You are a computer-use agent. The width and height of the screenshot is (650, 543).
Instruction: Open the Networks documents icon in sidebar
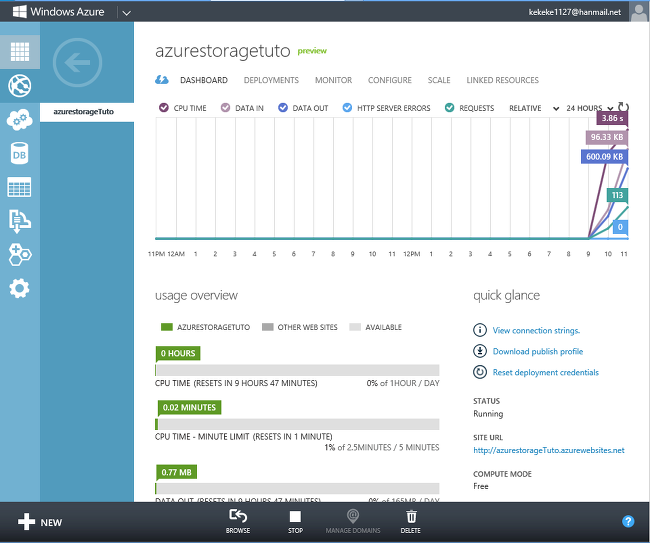point(19,221)
